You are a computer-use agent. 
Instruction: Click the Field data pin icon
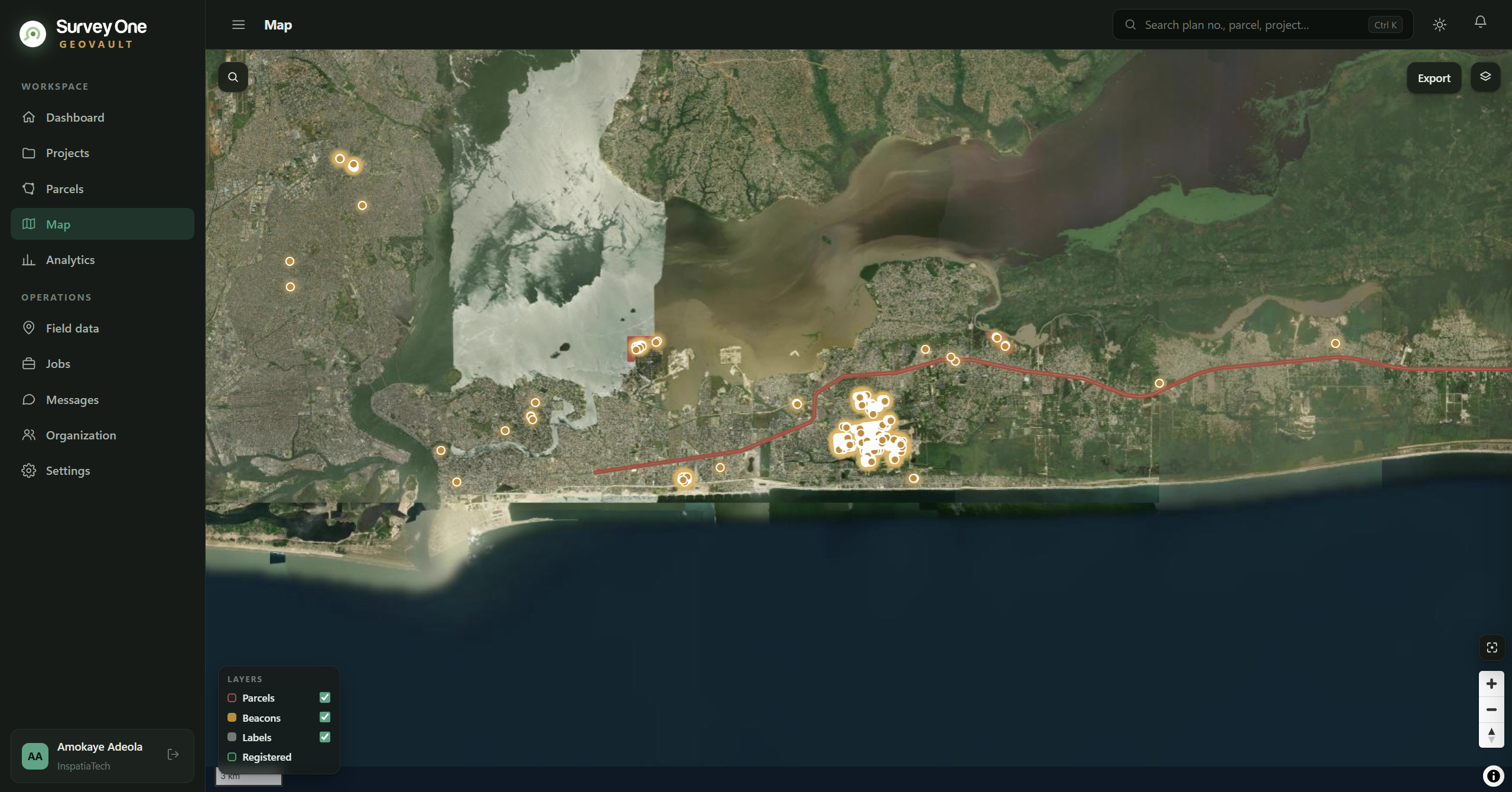tap(28, 328)
